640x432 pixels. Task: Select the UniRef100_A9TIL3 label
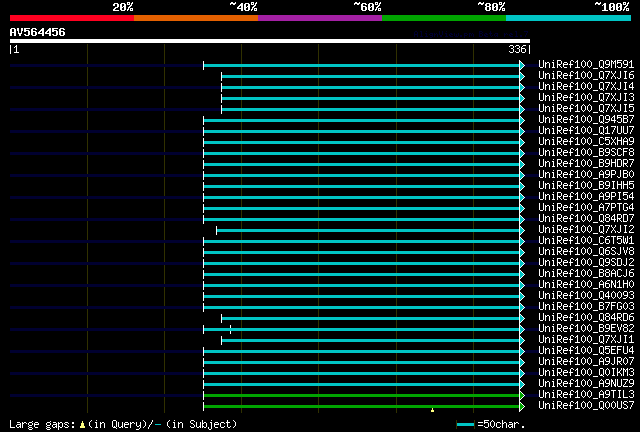click(586, 395)
